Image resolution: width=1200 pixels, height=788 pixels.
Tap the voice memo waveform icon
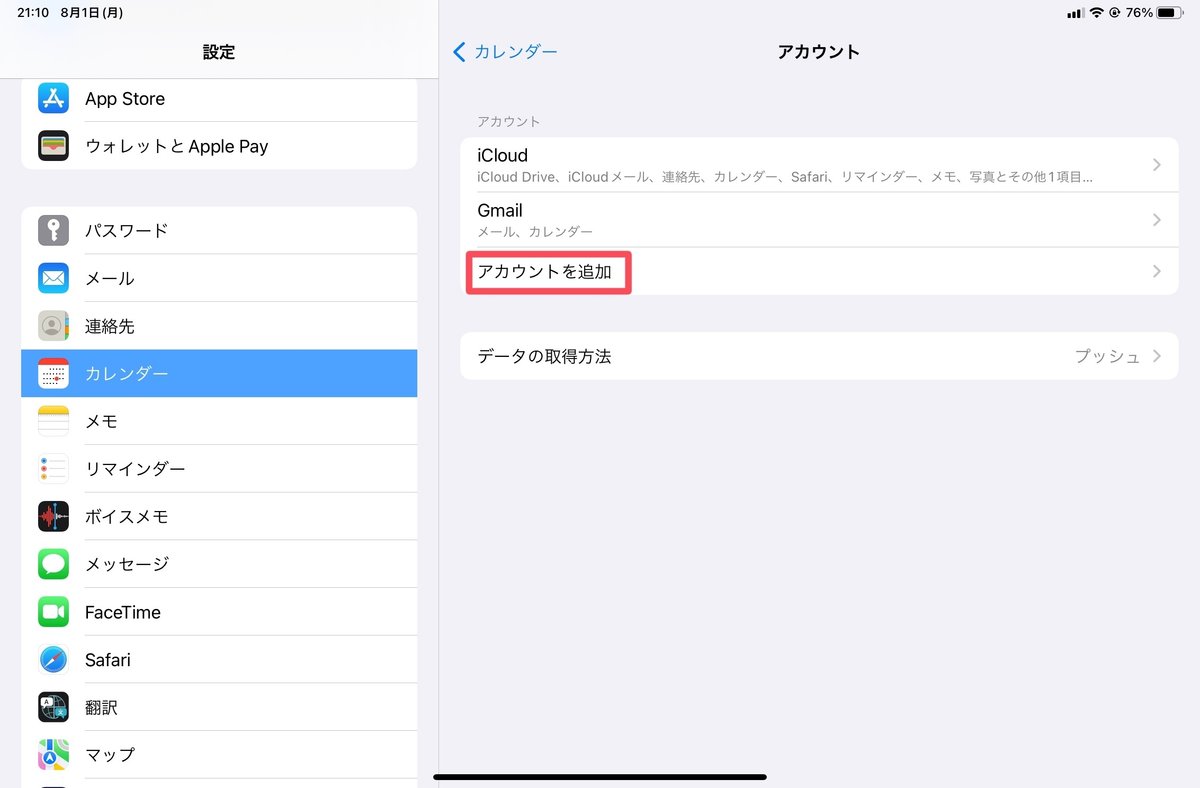pos(53,517)
